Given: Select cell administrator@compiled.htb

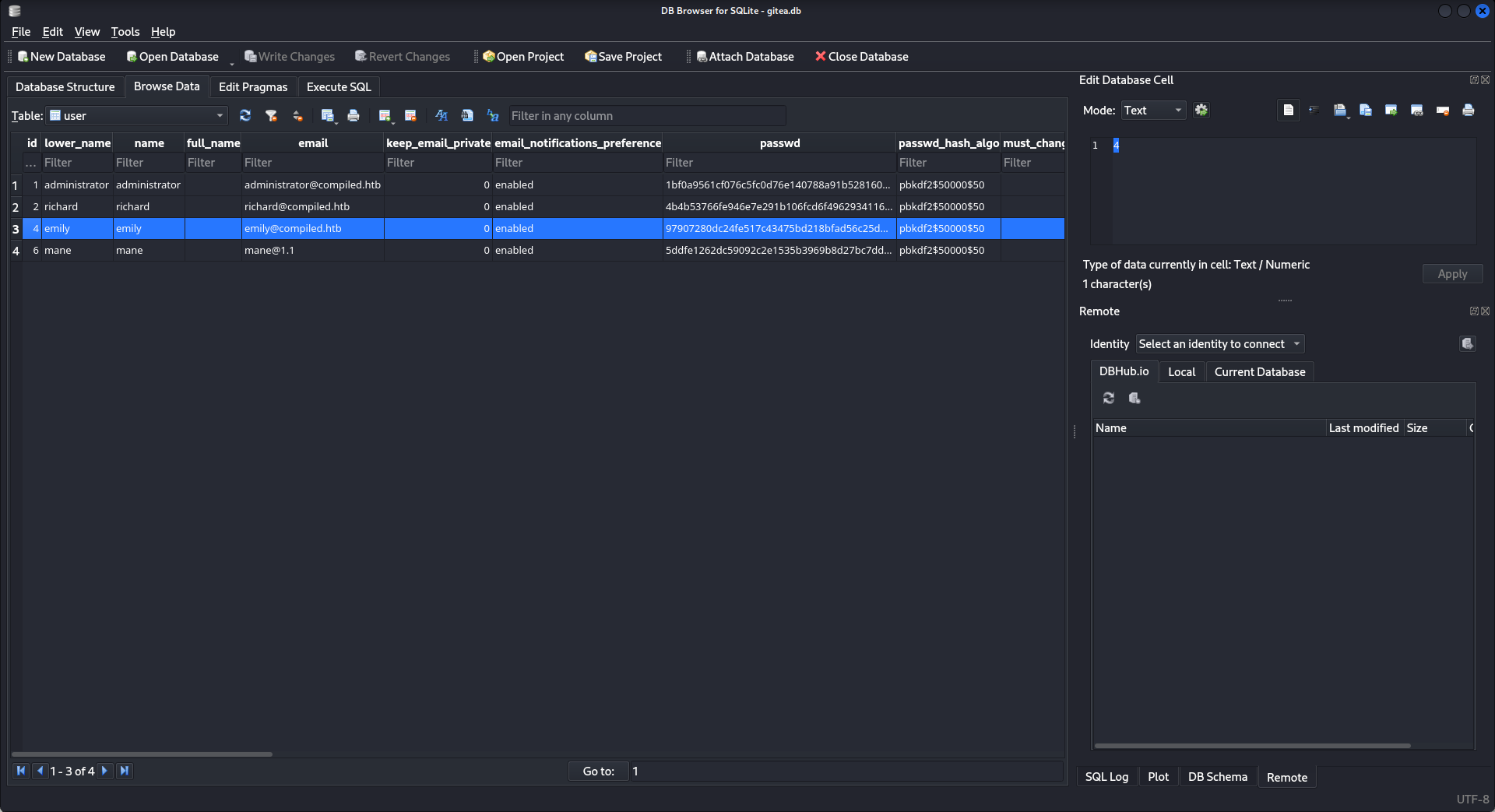Looking at the screenshot, I should pyautogui.click(x=313, y=185).
